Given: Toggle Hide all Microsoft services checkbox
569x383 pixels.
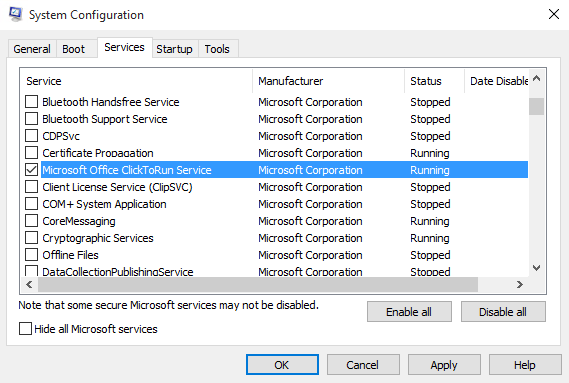Looking at the screenshot, I should tap(25, 329).
